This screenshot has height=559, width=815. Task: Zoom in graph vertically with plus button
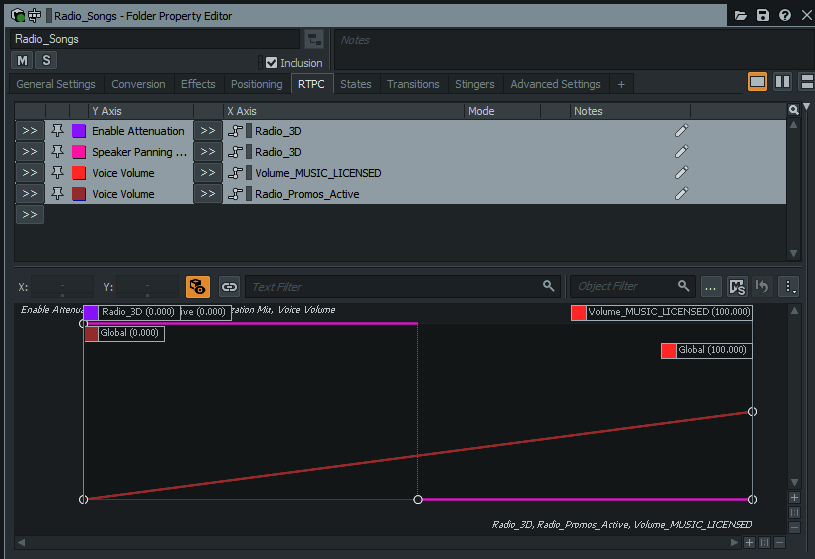click(x=794, y=498)
